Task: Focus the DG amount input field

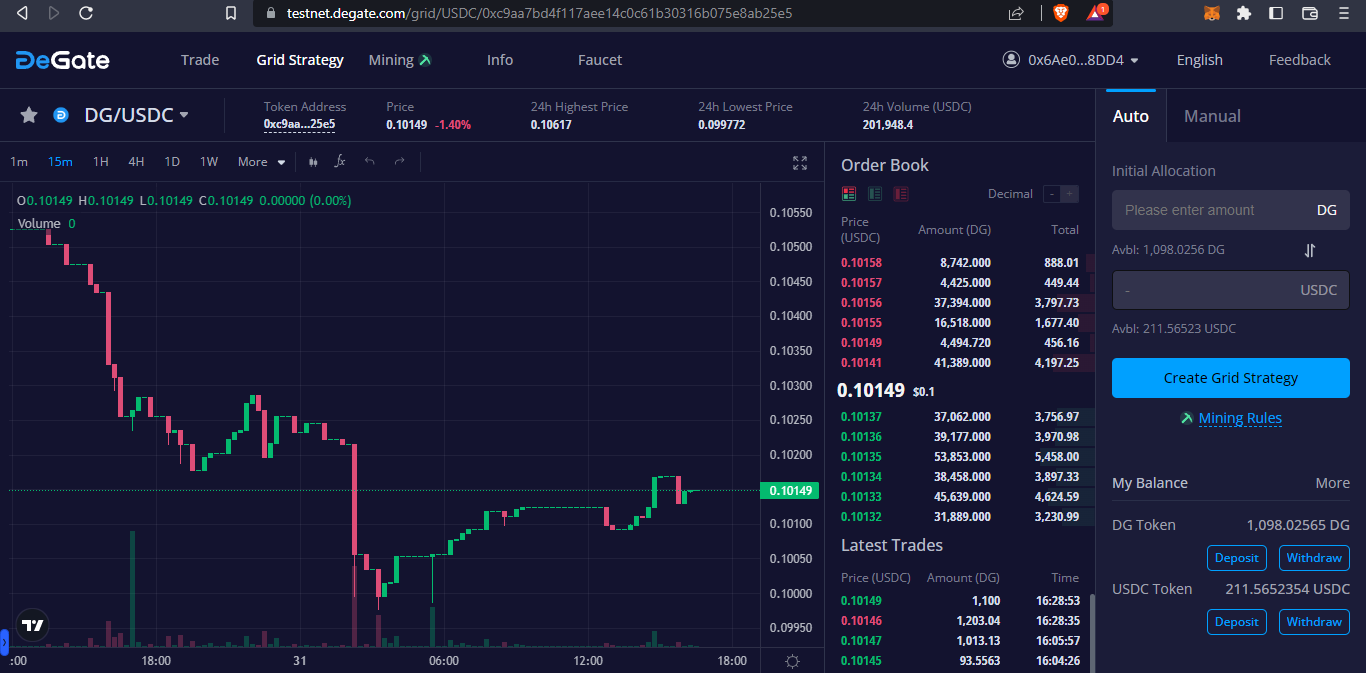Action: click(1231, 210)
